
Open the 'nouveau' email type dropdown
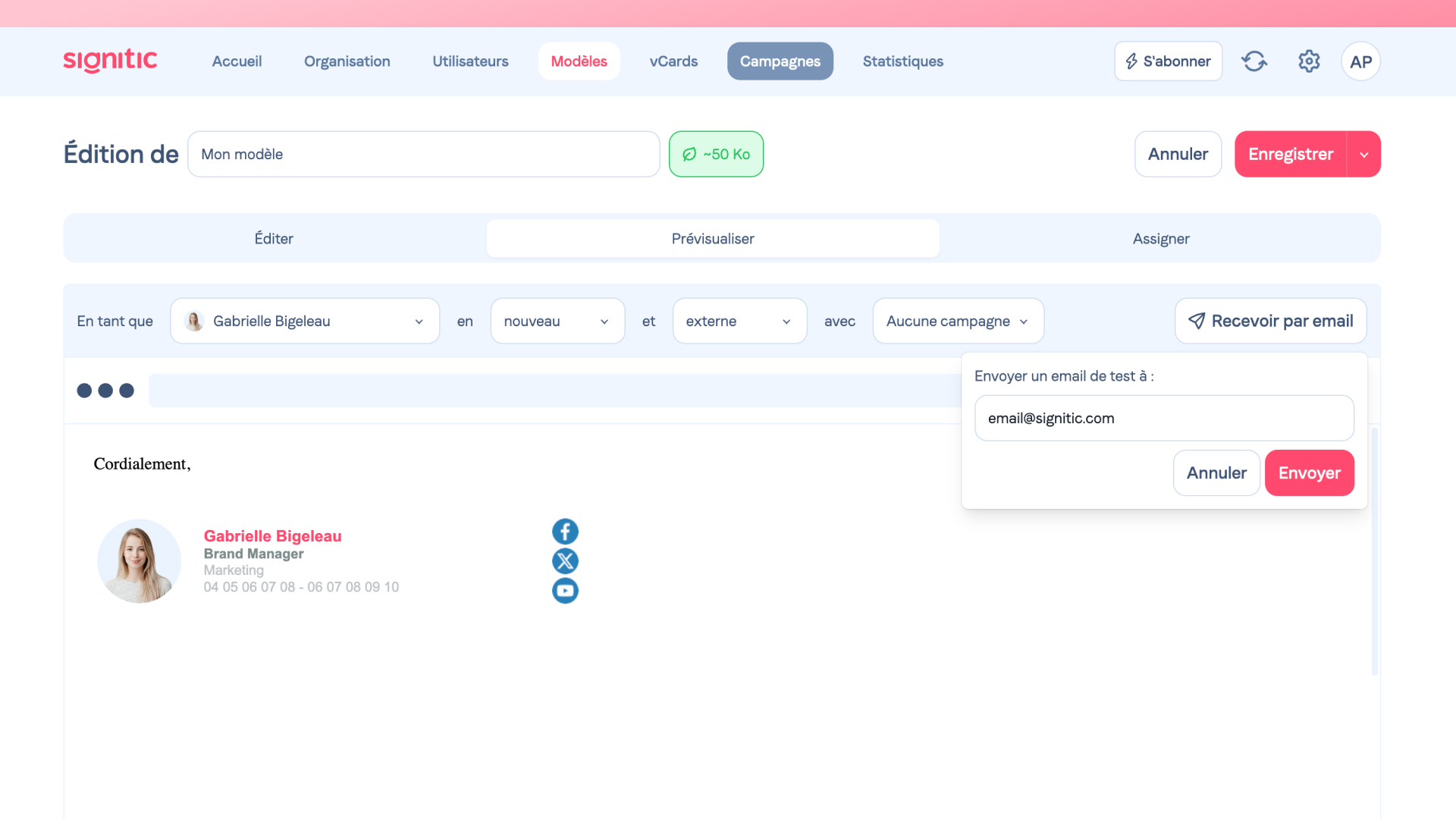click(557, 321)
